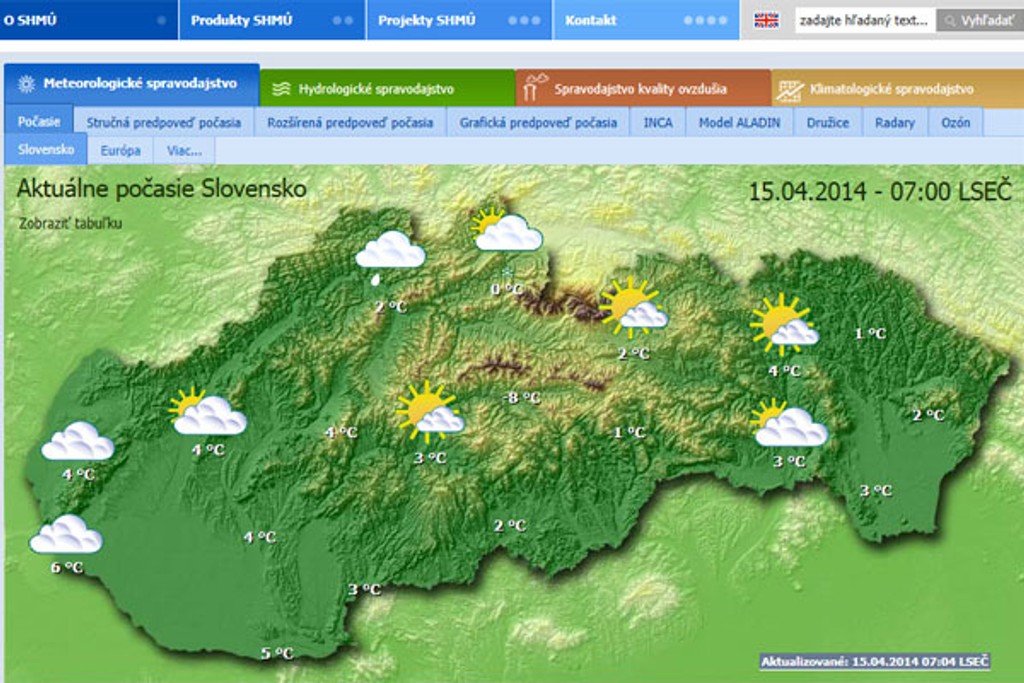
Task: Select the Model ALADIN tab
Action: tap(739, 123)
